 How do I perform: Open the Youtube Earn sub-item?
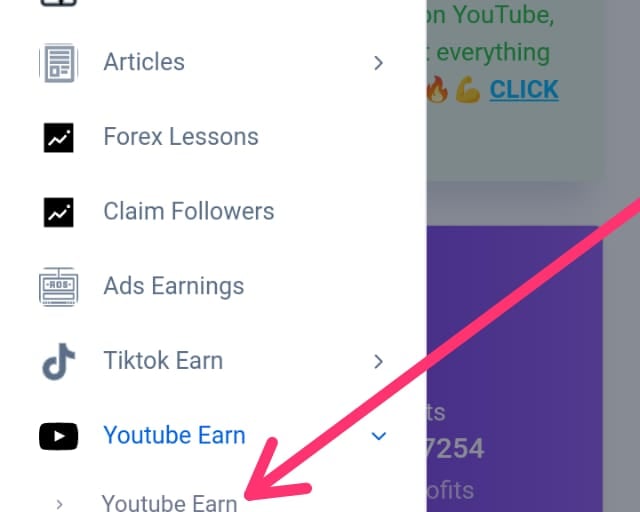169,503
